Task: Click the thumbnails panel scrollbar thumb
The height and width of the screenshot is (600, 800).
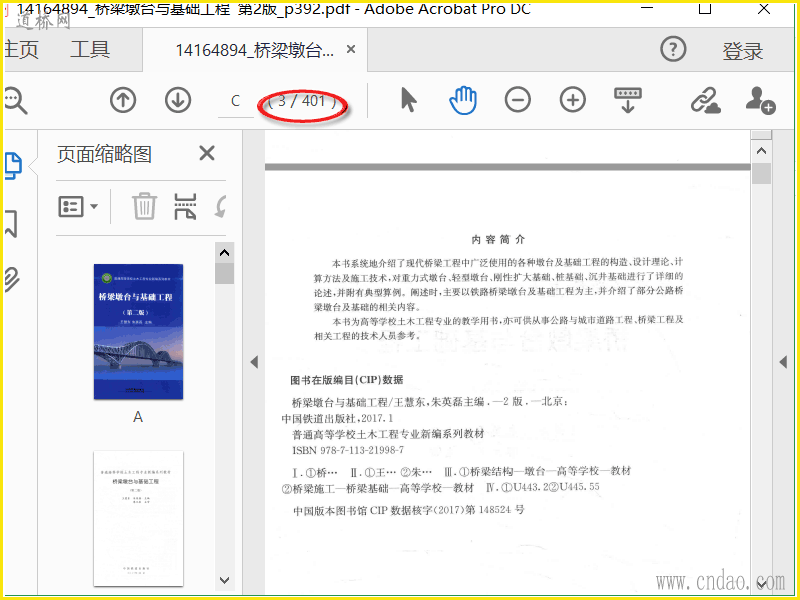Action: [224, 273]
